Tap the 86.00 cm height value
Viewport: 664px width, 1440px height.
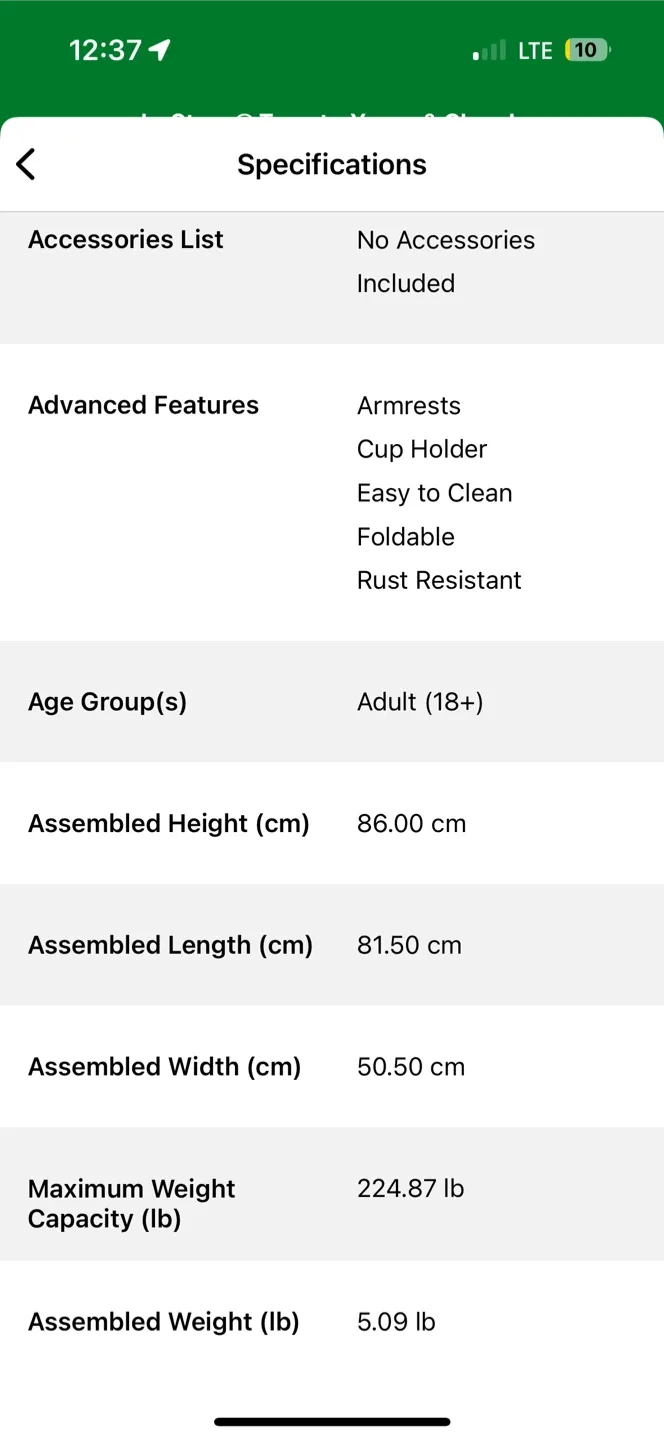click(x=411, y=824)
